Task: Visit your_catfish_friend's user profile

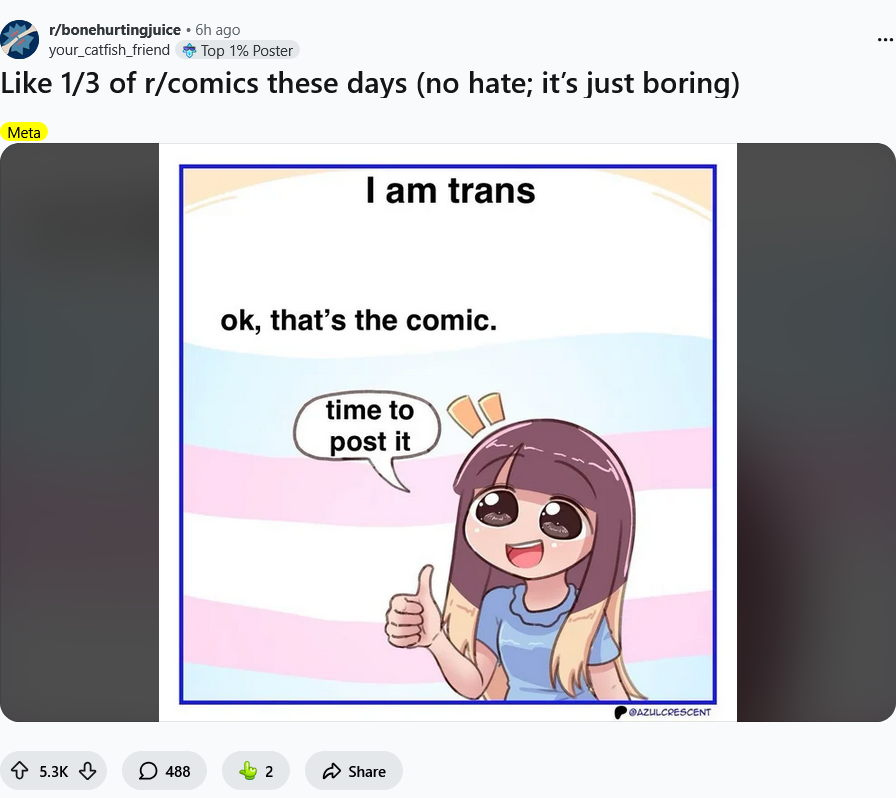Action: pyautogui.click(x=109, y=50)
